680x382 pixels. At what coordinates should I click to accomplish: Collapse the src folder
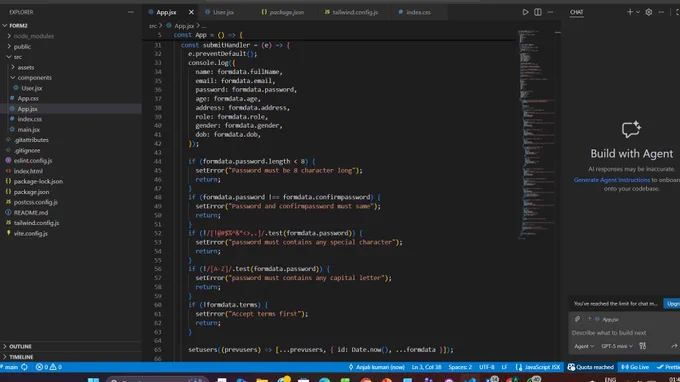coord(17,57)
